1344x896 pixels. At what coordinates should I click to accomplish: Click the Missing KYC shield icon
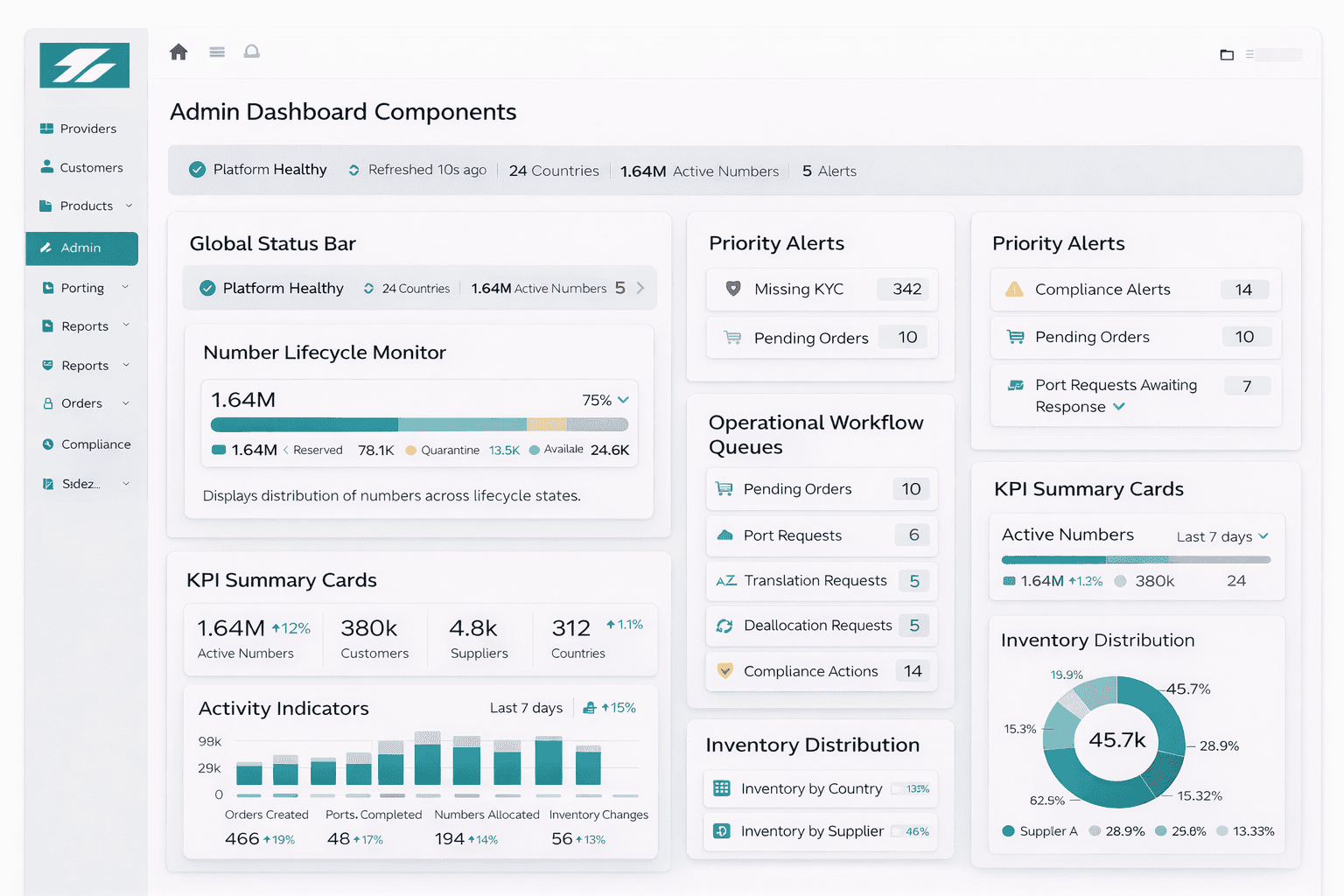pos(734,289)
